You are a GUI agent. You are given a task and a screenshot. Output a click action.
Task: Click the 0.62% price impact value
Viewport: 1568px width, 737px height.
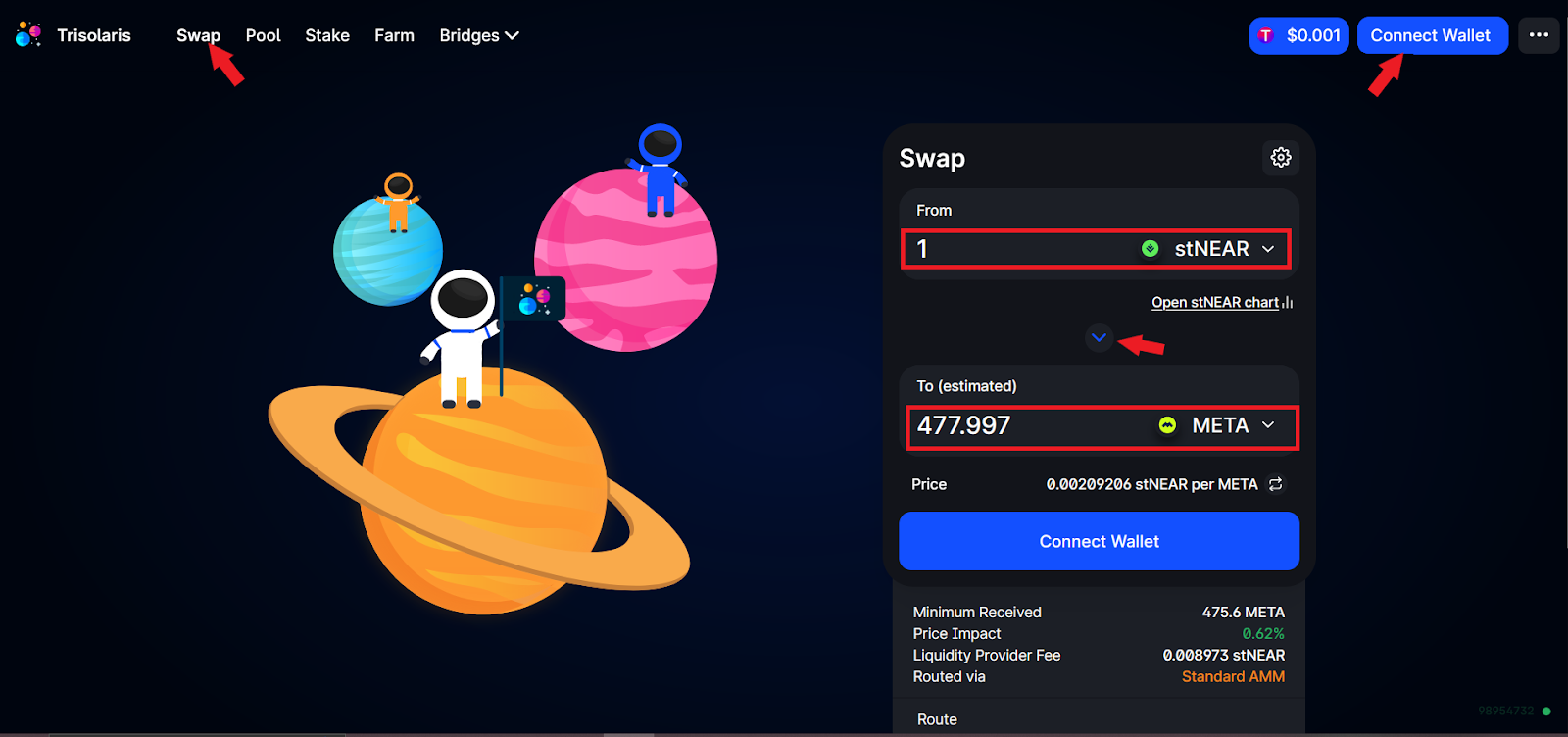point(1263,633)
